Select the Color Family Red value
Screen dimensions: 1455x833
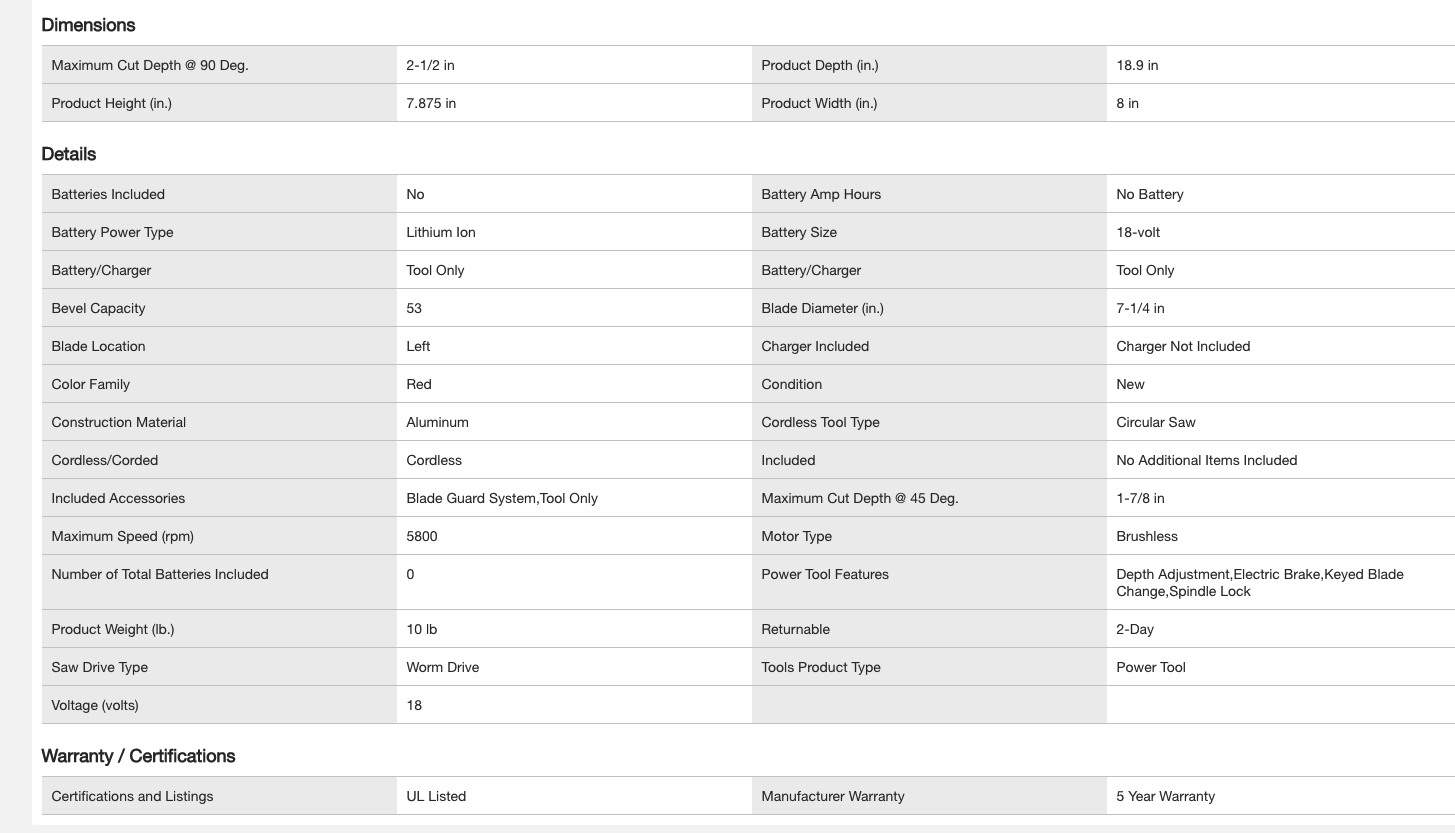coord(419,384)
